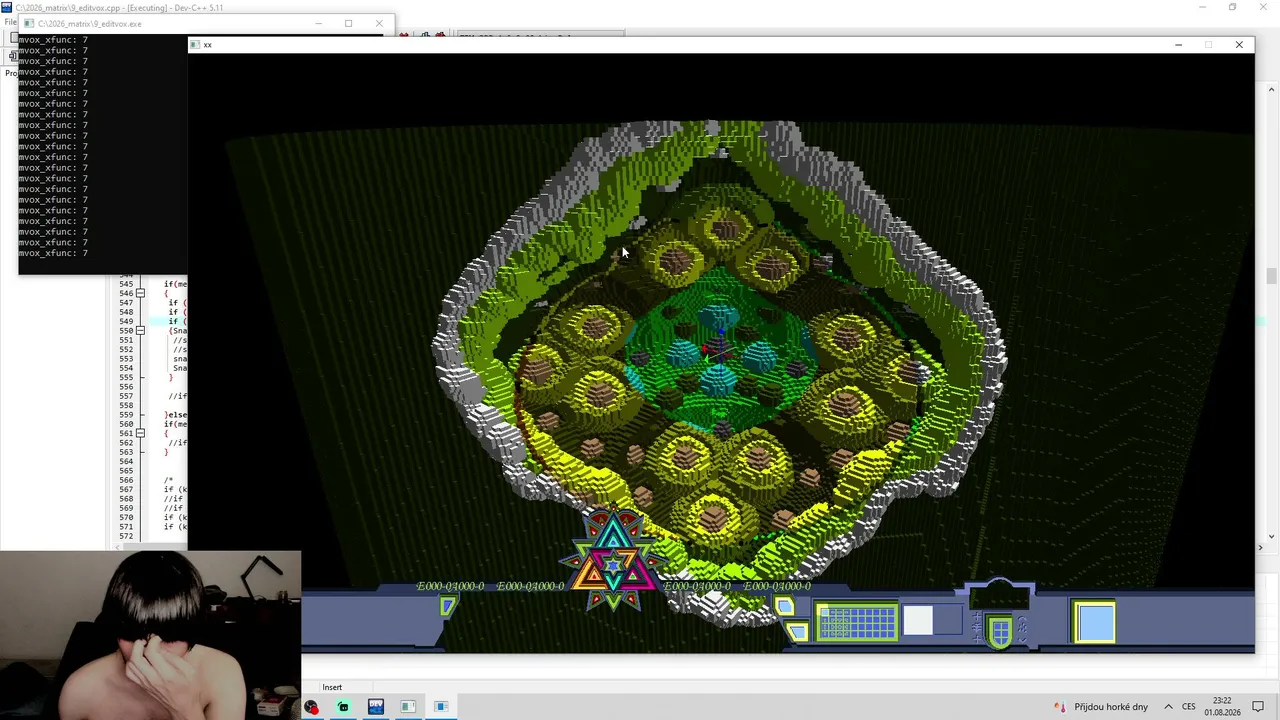Open the weather widget Přijdou horké dny

point(1100,707)
